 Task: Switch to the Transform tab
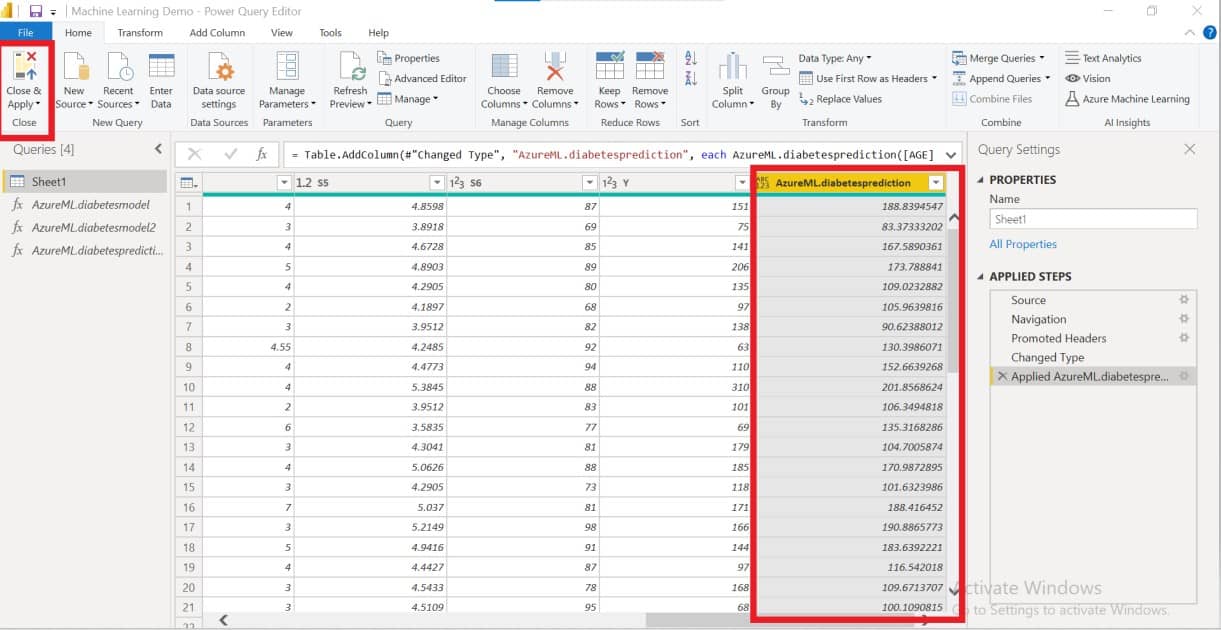[x=140, y=33]
